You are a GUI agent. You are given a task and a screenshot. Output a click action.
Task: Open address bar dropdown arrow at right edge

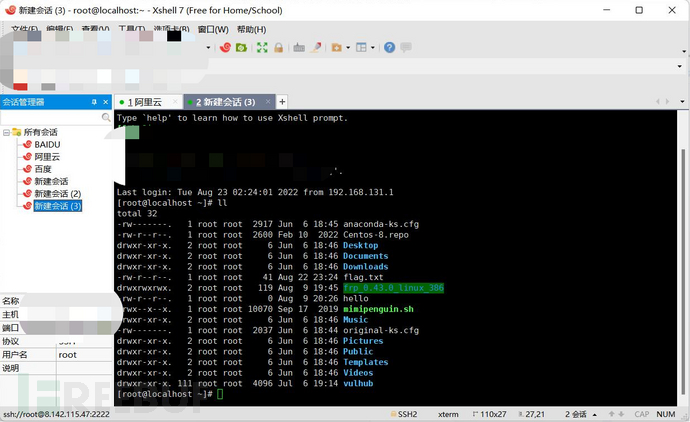[x=680, y=66]
